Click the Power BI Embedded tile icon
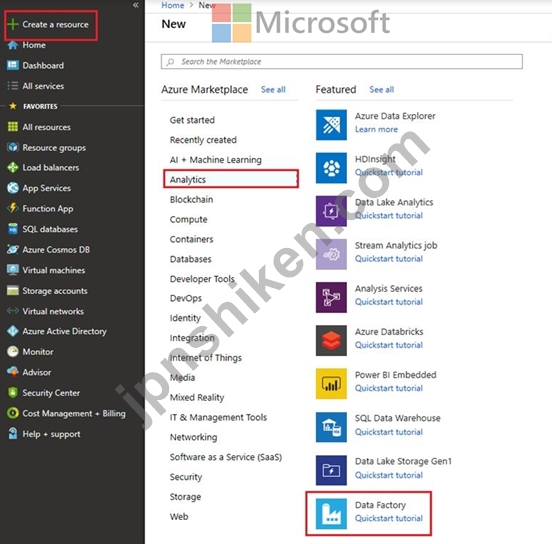 click(331, 384)
